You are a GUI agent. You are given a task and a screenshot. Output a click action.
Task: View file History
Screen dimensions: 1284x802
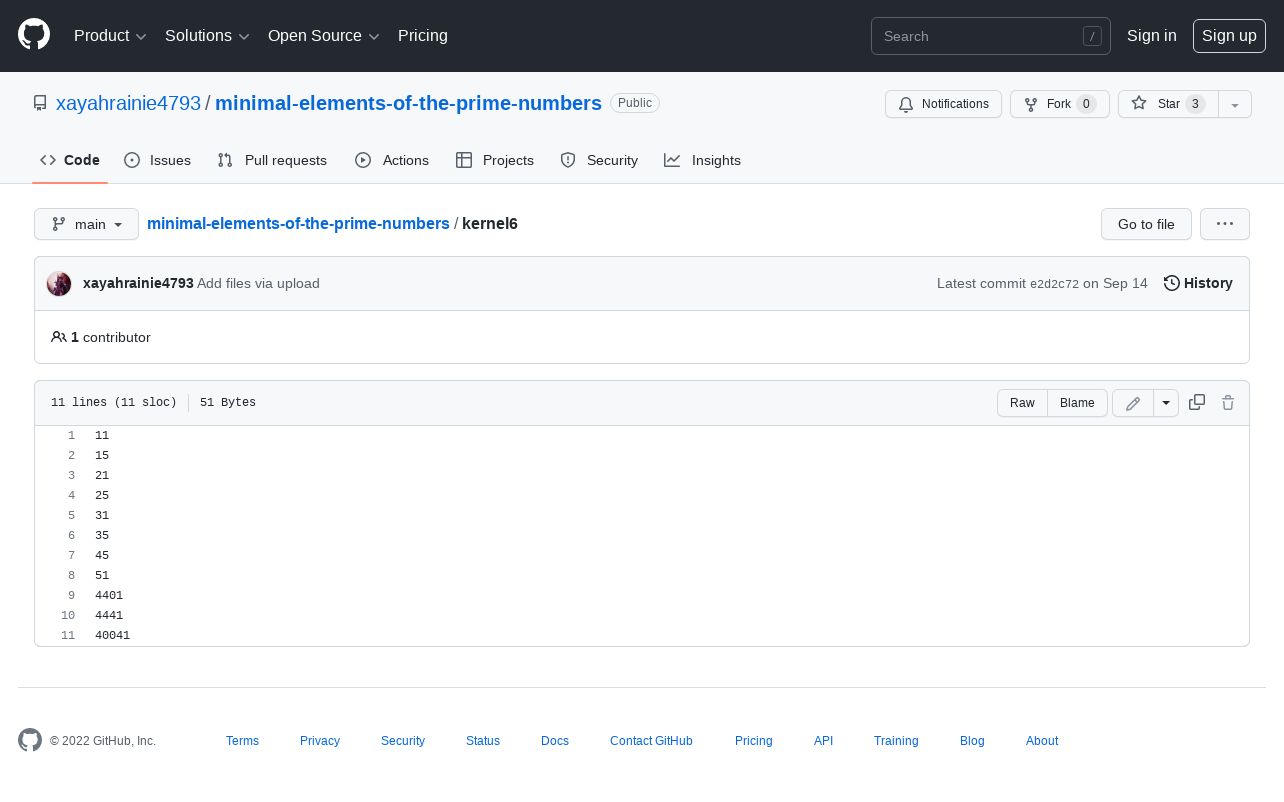coord(1198,283)
